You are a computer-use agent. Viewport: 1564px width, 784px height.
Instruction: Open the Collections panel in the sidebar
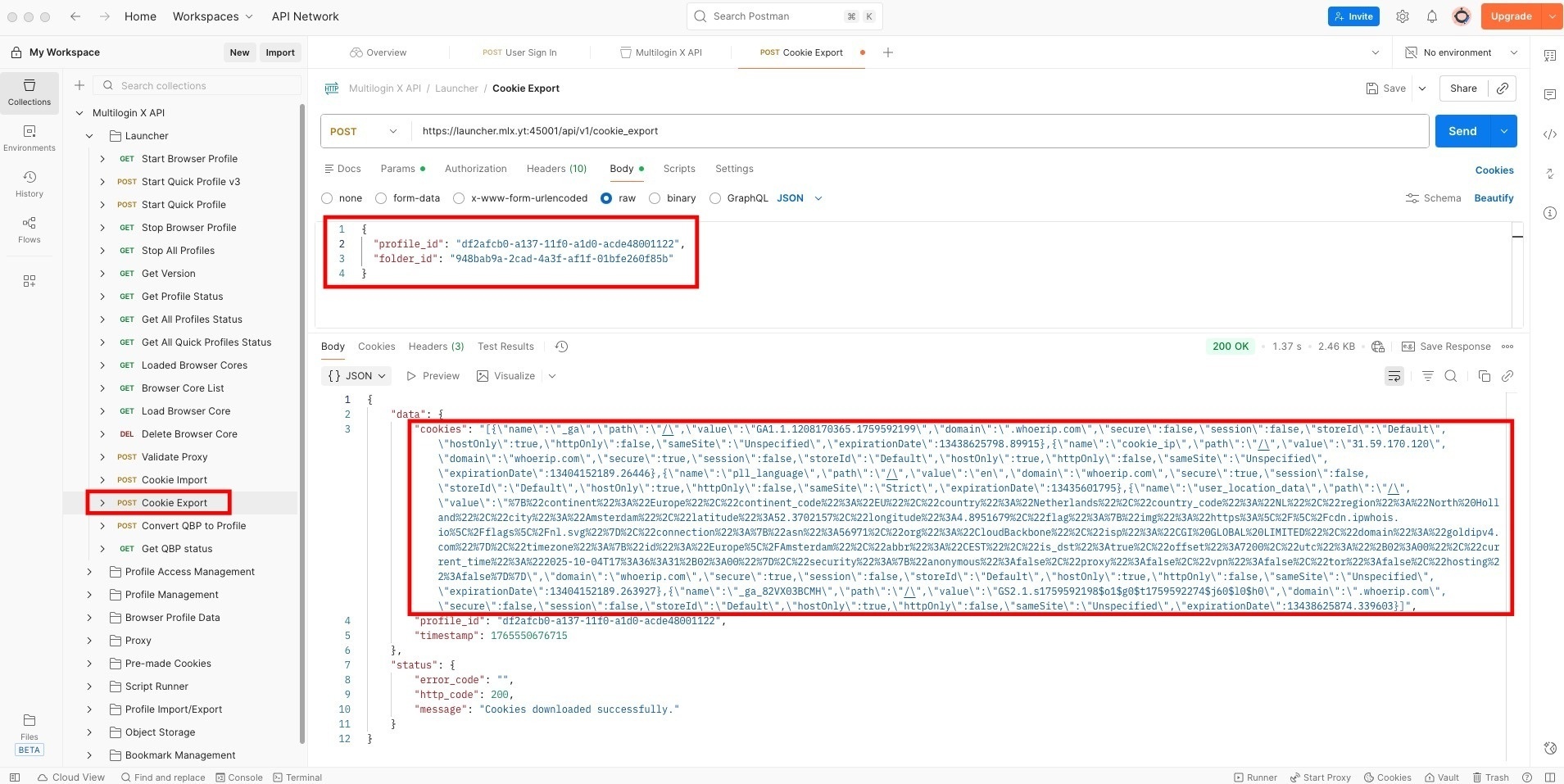29,93
